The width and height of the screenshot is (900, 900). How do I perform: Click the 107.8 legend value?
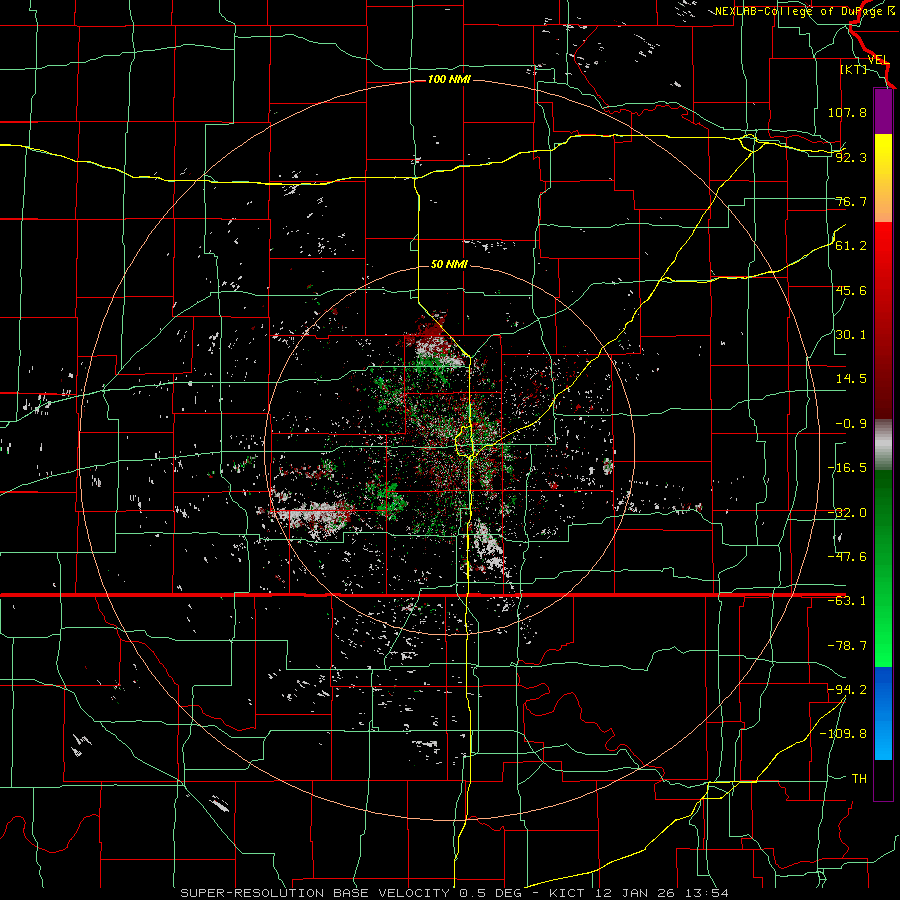[847, 112]
